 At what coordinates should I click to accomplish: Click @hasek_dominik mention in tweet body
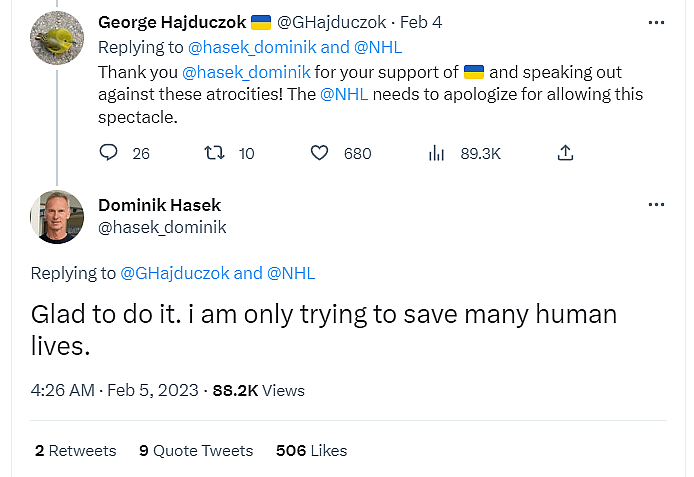point(248,72)
